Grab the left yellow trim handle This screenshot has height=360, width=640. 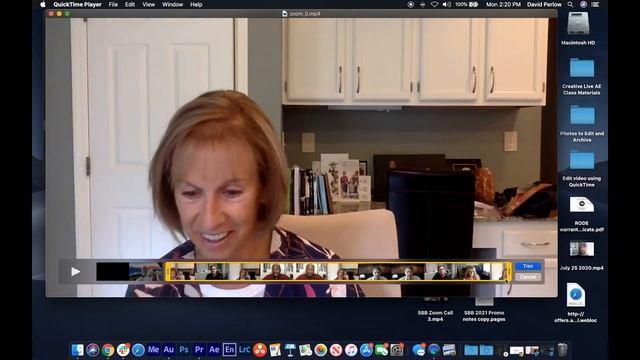(168, 271)
